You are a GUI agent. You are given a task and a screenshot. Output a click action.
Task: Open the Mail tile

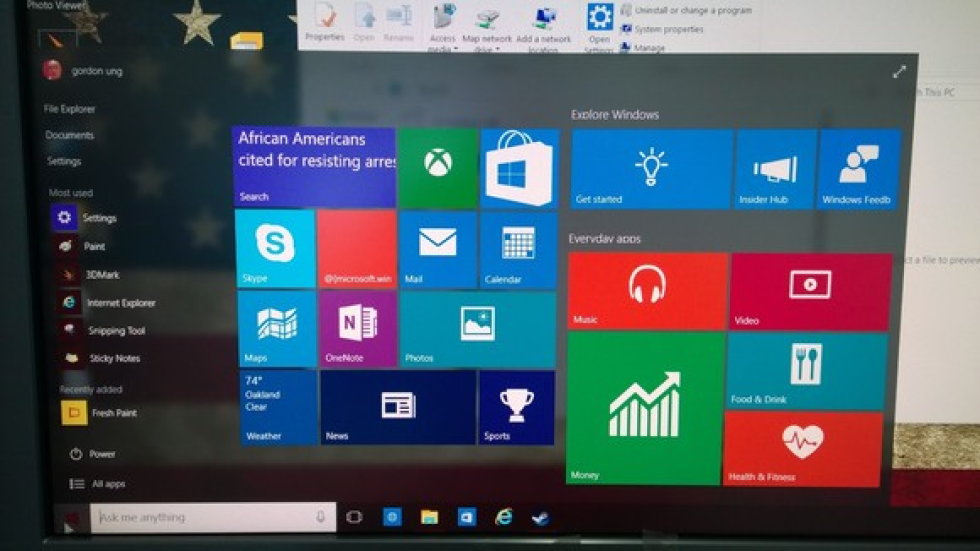click(438, 249)
